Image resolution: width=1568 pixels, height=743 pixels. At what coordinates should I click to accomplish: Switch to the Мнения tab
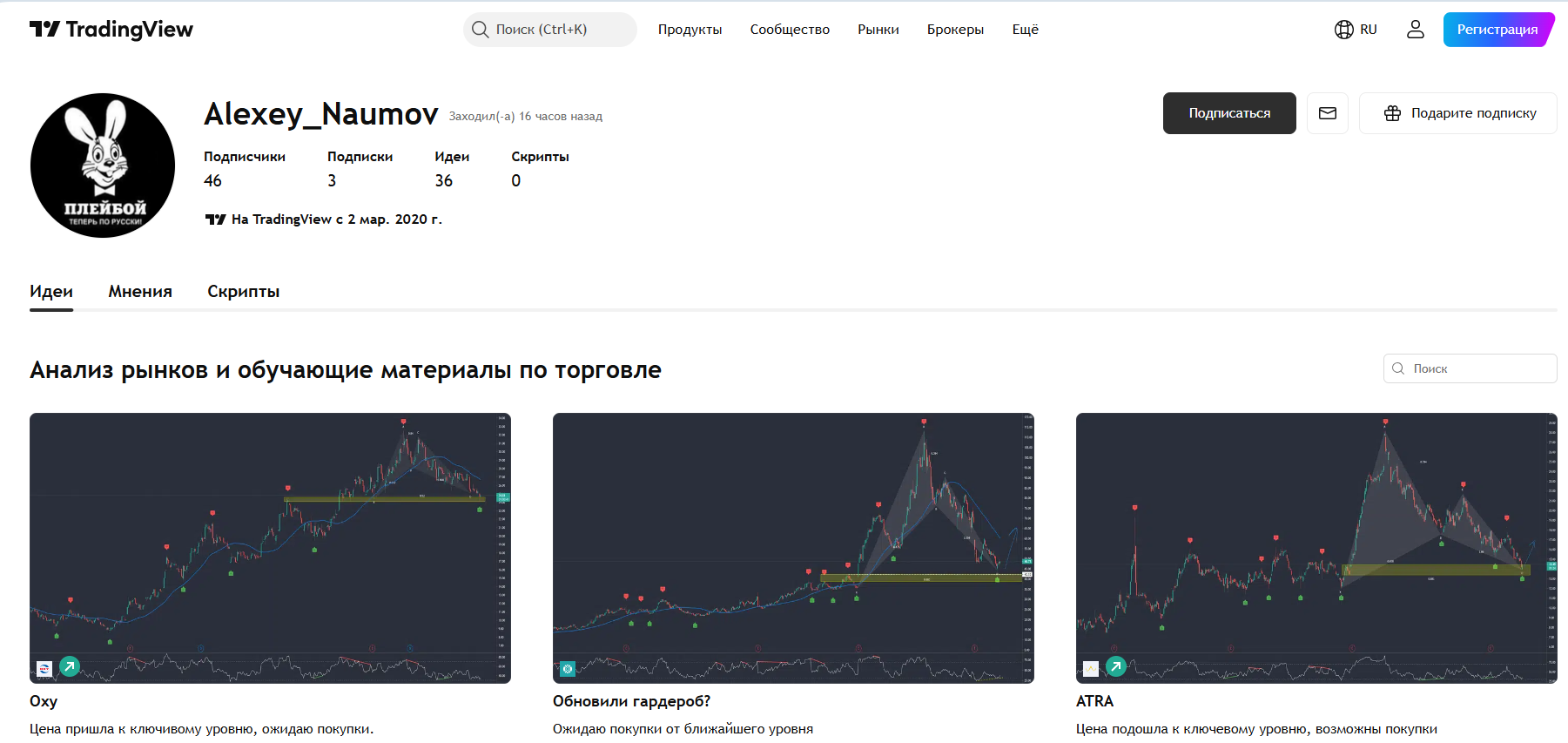pyautogui.click(x=140, y=292)
